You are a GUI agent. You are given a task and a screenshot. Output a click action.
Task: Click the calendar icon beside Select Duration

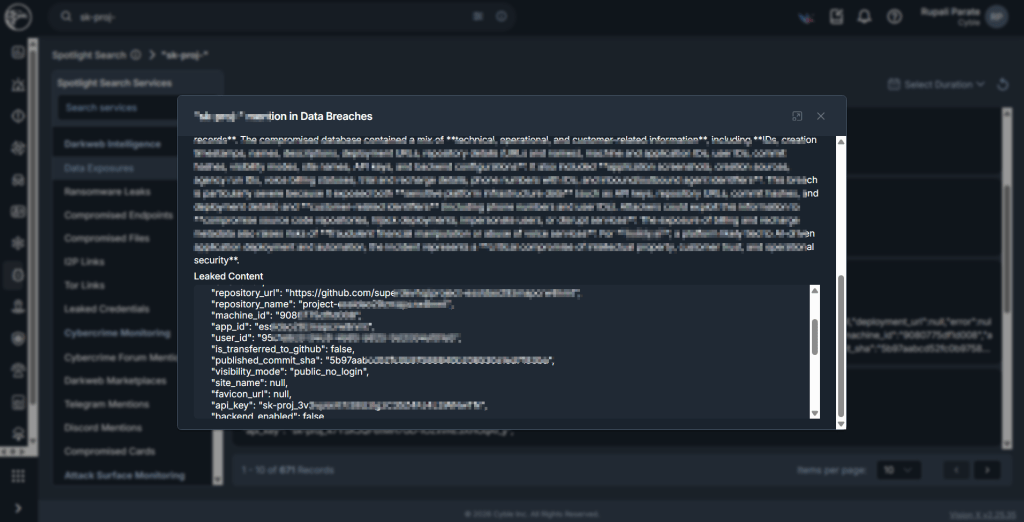[x=893, y=84]
